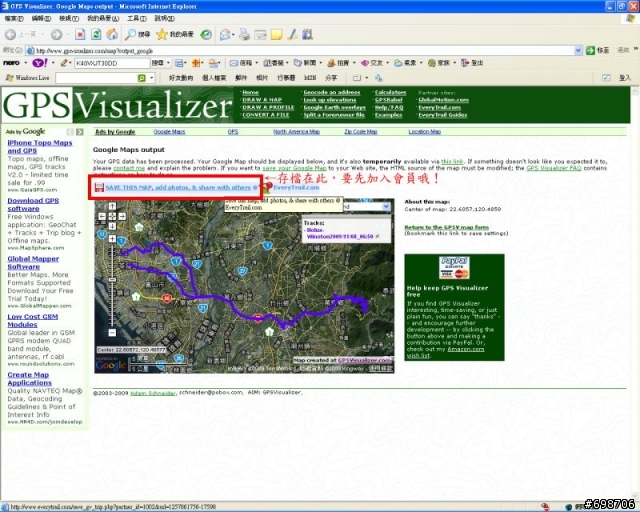Zoom in with the map plus button
640x512 pixels.
click(x=112, y=239)
